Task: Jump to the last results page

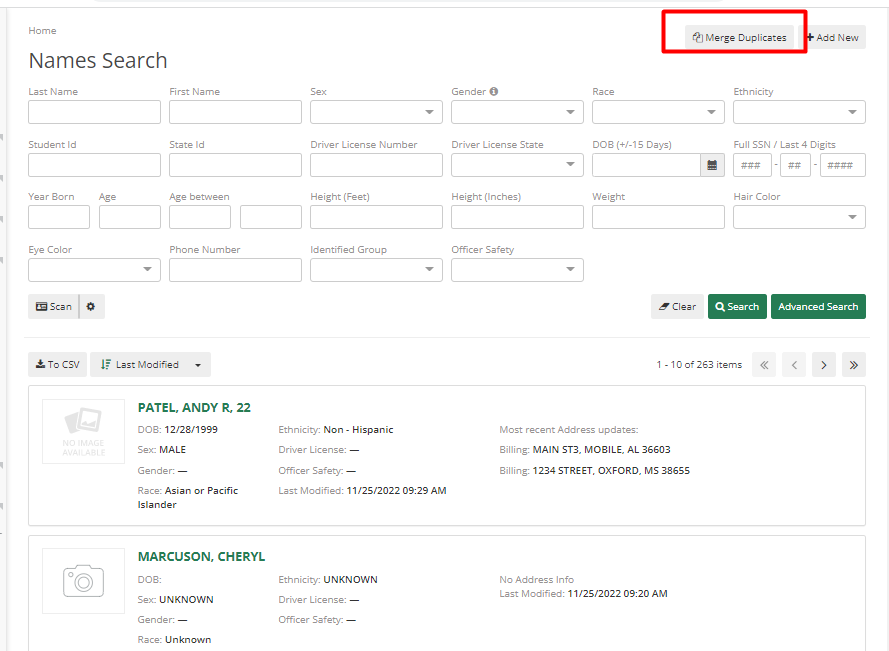Action: [x=853, y=364]
